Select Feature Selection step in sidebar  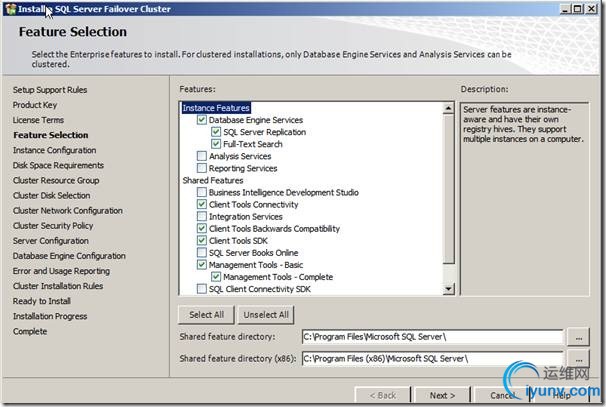51,135
